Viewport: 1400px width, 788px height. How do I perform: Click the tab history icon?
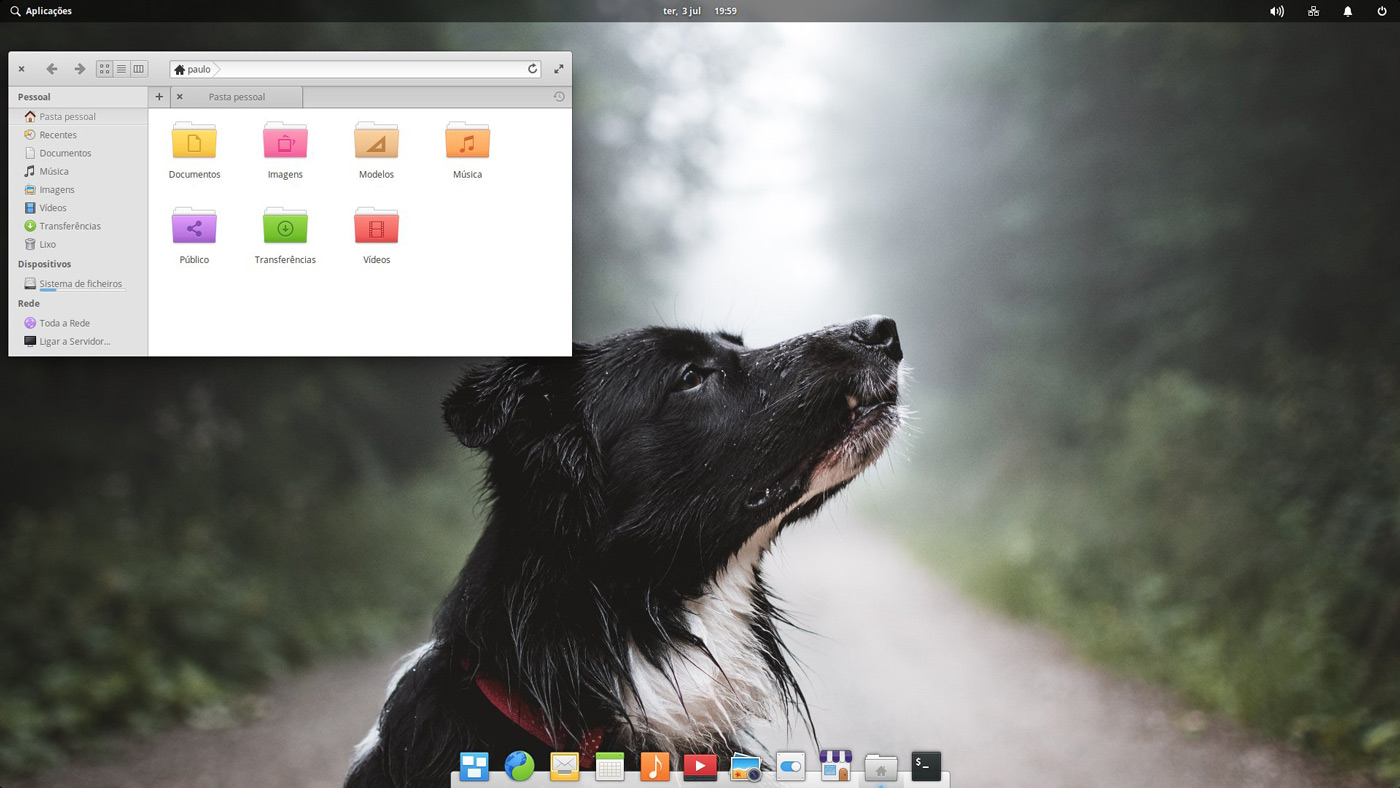(x=559, y=97)
